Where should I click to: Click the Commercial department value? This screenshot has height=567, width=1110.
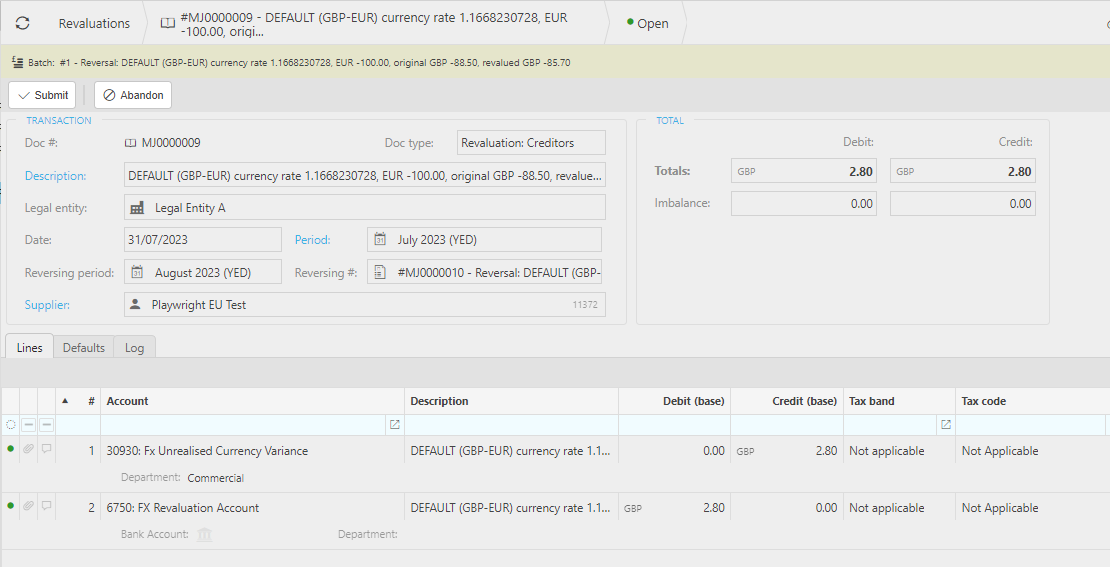(x=215, y=478)
